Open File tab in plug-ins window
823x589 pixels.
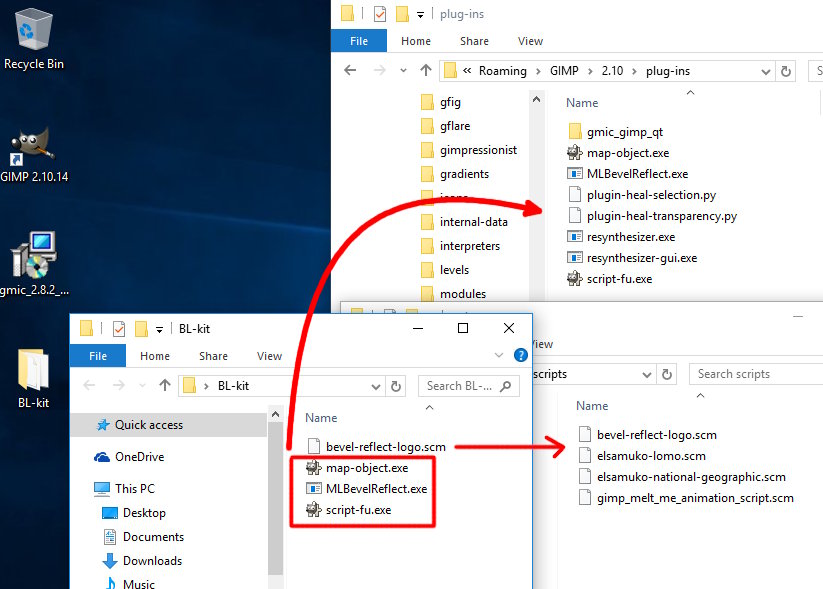359,41
